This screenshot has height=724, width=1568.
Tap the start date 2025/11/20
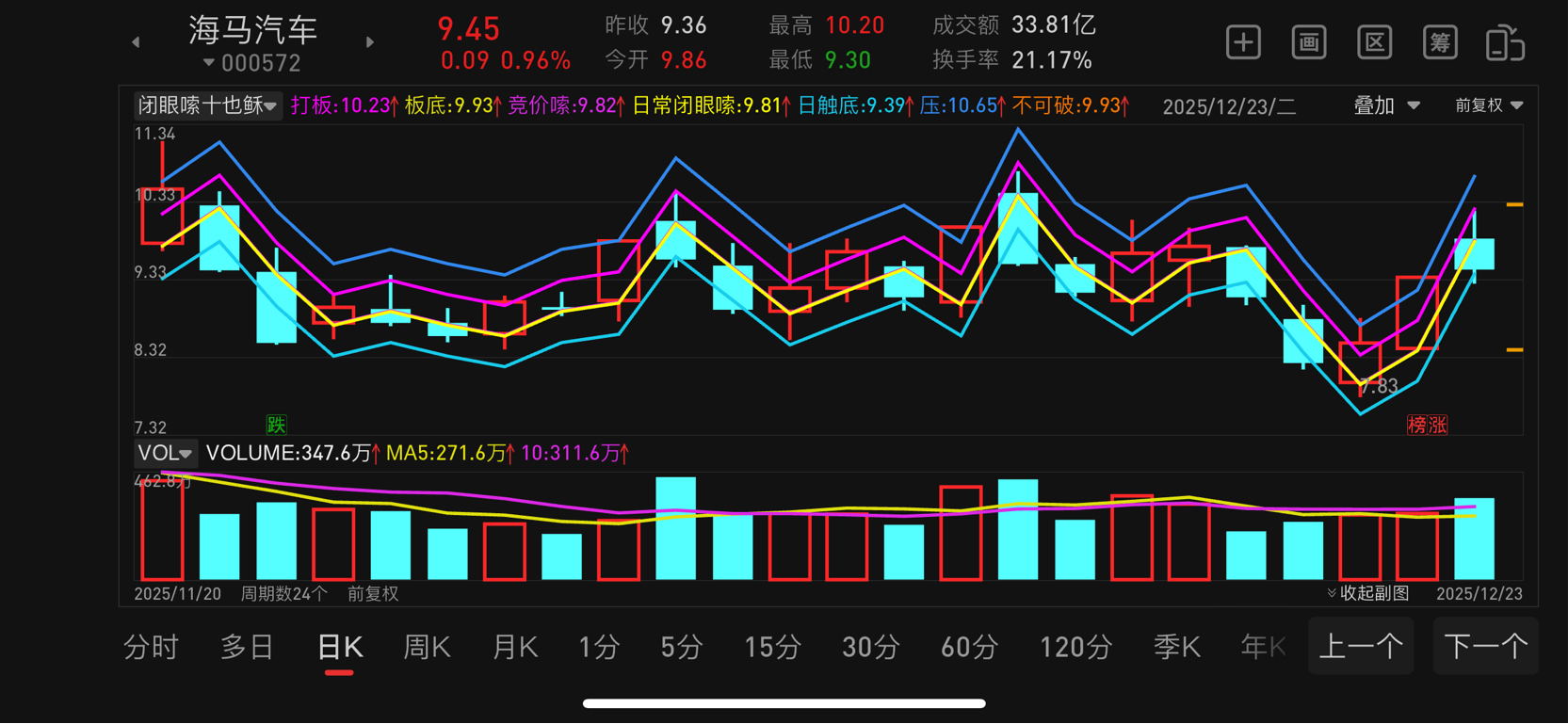[x=178, y=594]
